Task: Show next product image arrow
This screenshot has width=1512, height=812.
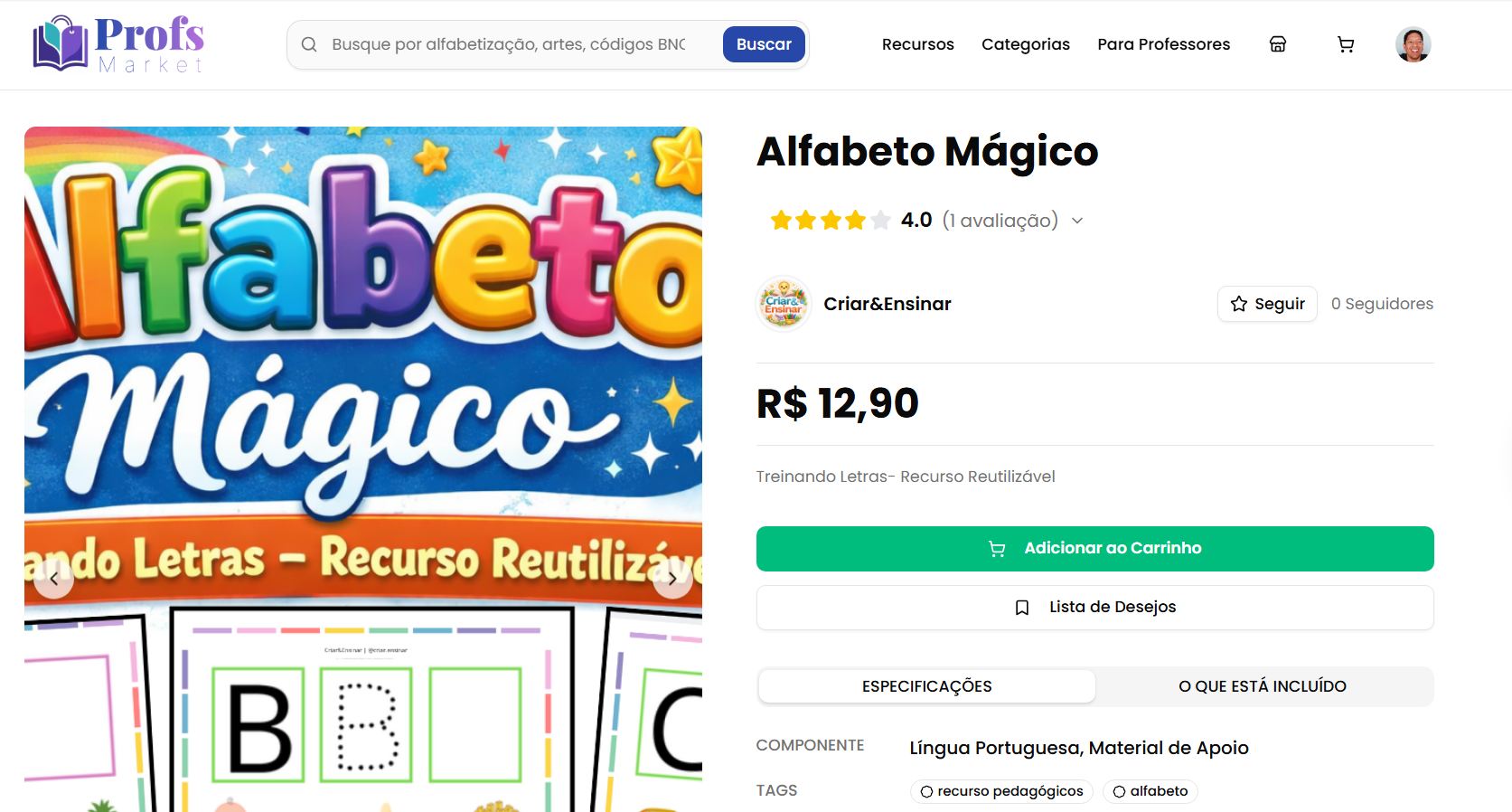Action: (672, 579)
